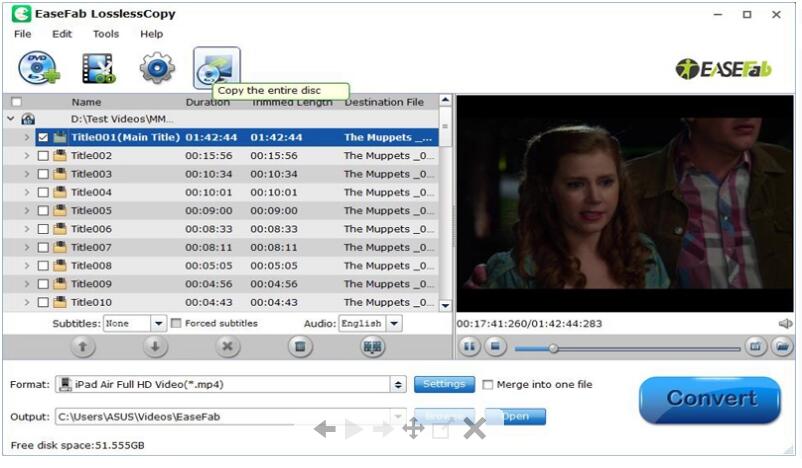The height and width of the screenshot is (468, 802).
Task: Move selected title up with arrow button
Action: (x=82, y=347)
